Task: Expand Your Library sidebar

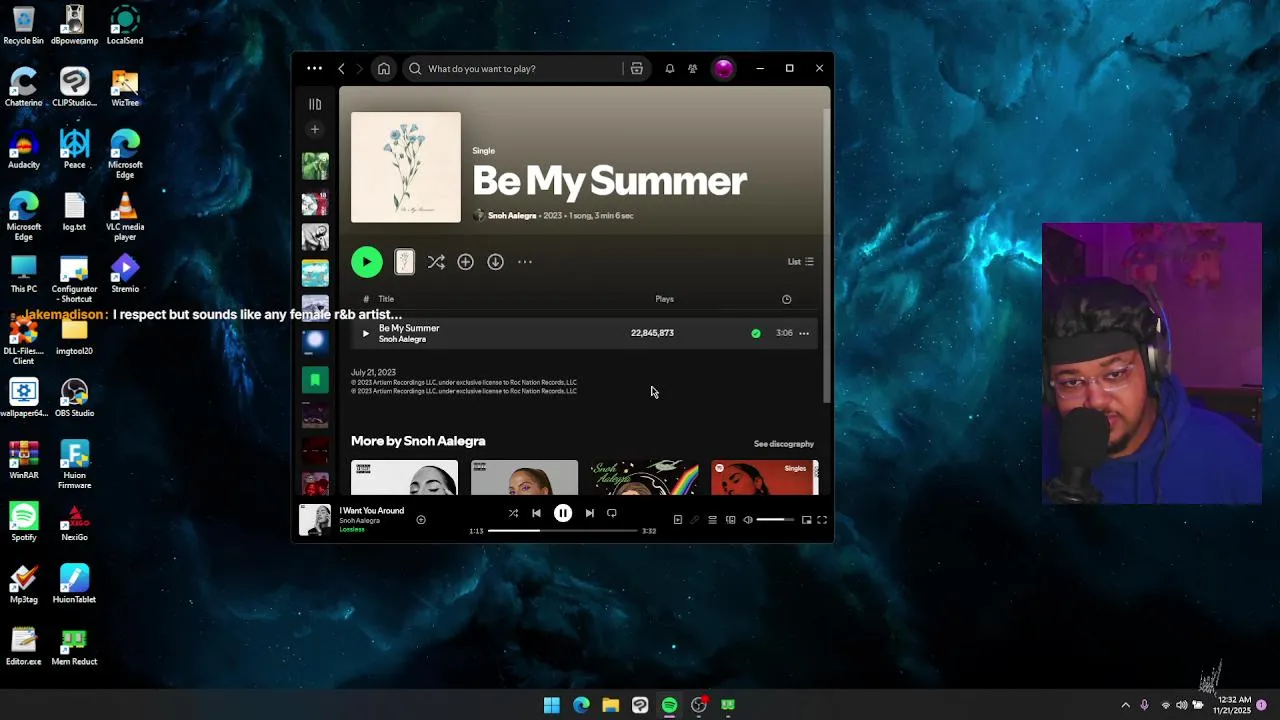Action: 315,104
